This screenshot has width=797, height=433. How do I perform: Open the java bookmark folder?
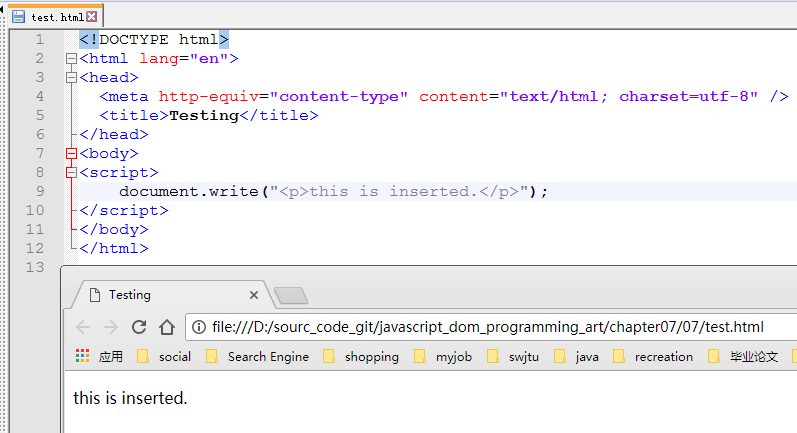(576, 356)
